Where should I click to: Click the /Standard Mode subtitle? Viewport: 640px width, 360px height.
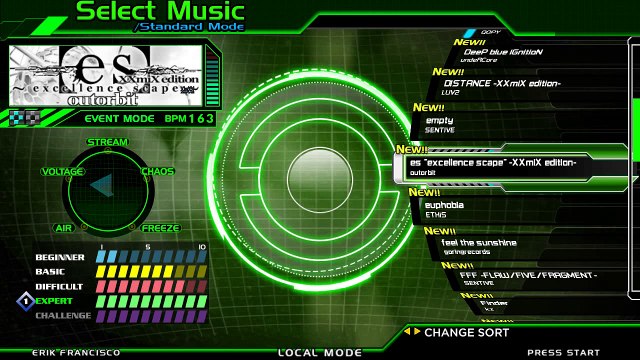point(190,27)
